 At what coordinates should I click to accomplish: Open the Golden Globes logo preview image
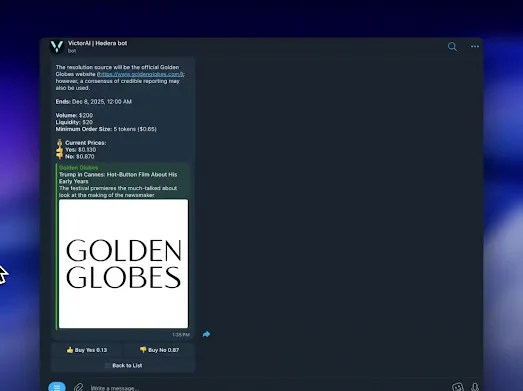click(x=123, y=264)
